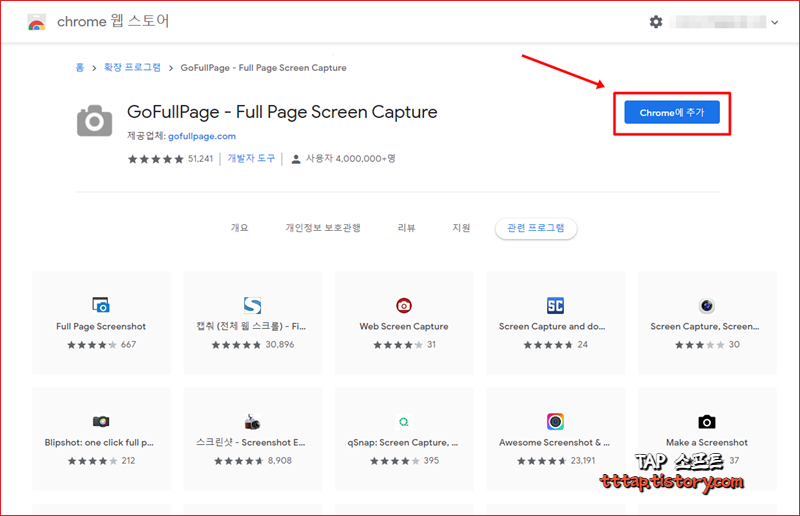The width and height of the screenshot is (800, 516).
Task: Click the 8,908 rating count
Action: pyautogui.click(x=280, y=460)
